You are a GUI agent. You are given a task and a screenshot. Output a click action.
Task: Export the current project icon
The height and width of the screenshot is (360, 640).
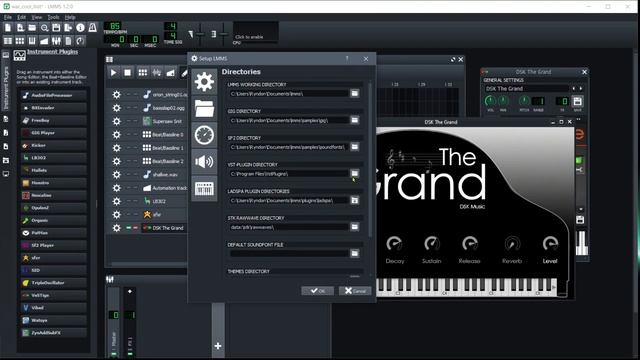click(68, 28)
